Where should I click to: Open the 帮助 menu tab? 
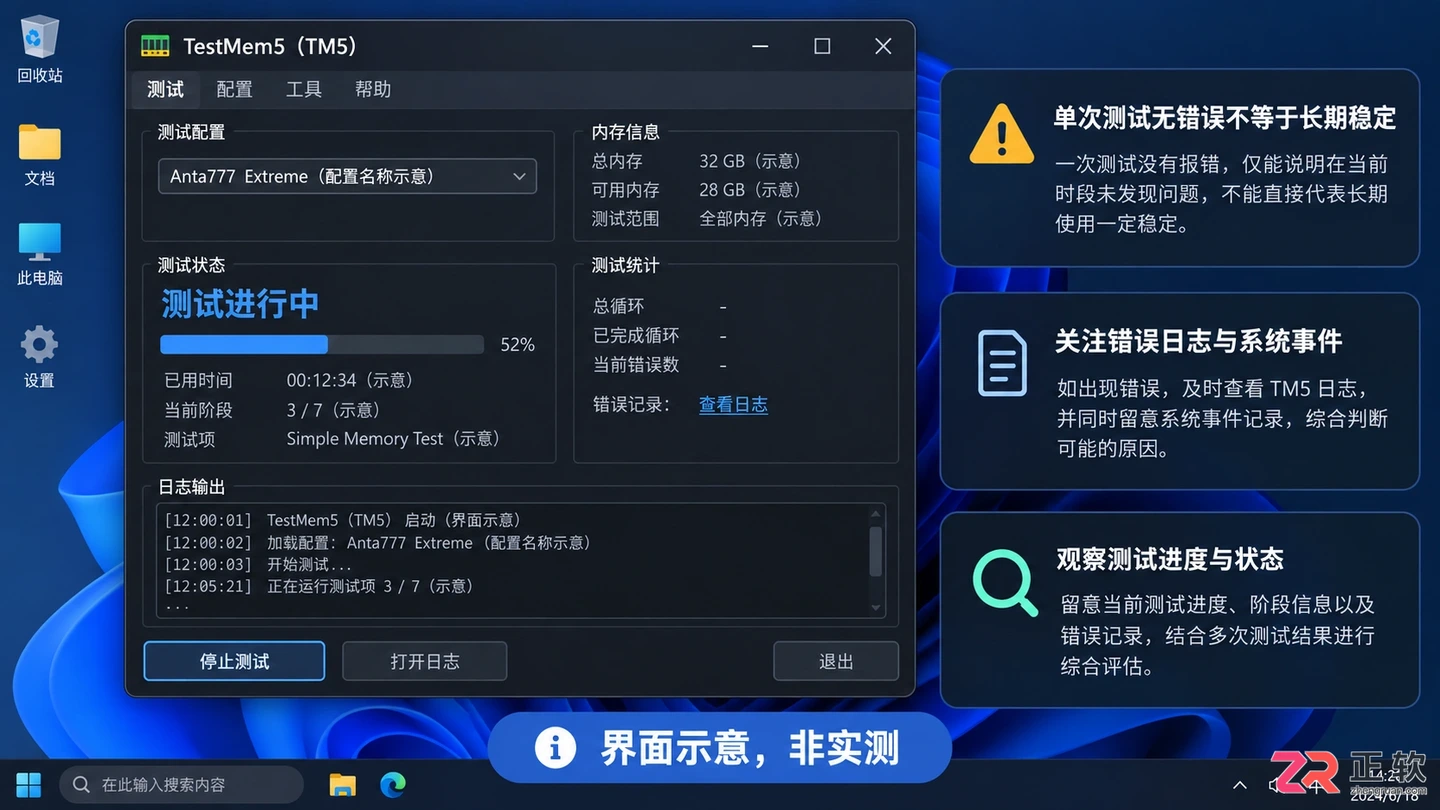pos(373,89)
